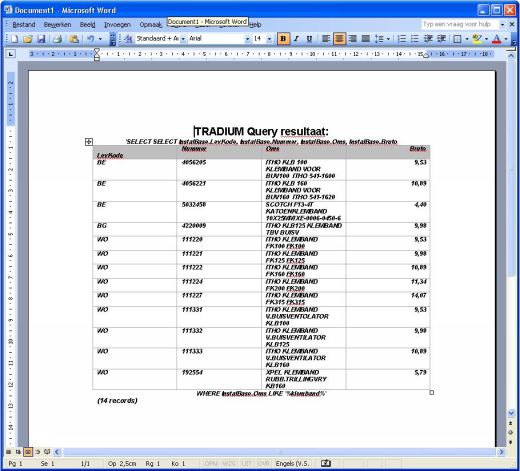520x471 pixels.
Task: Click the 'LevKode' column header
Action: pyautogui.click(x=110, y=155)
